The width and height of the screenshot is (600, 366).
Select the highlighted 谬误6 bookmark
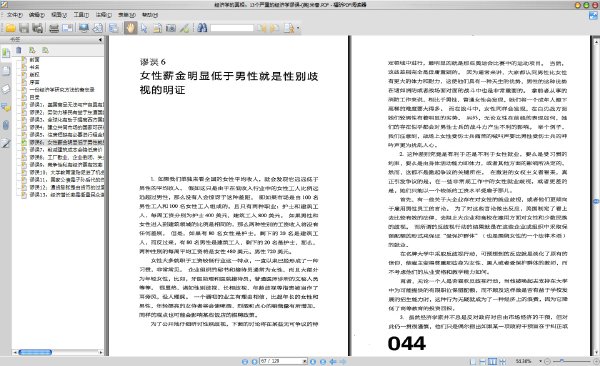66,142
